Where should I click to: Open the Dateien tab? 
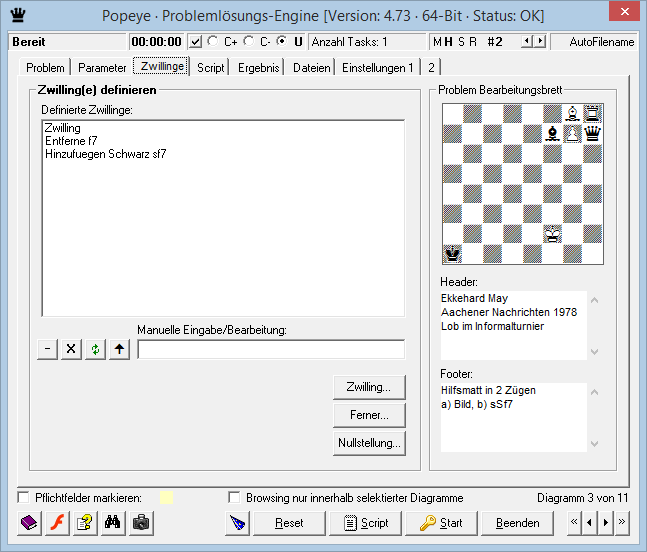312,68
